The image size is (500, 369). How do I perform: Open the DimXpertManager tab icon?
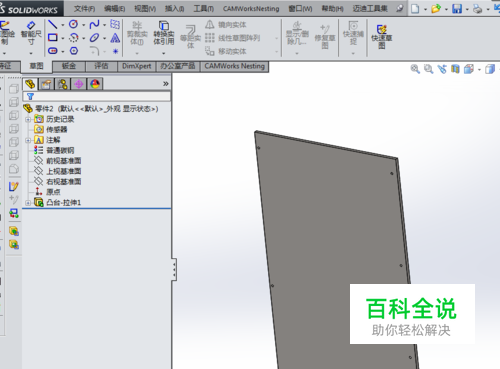click(79, 84)
